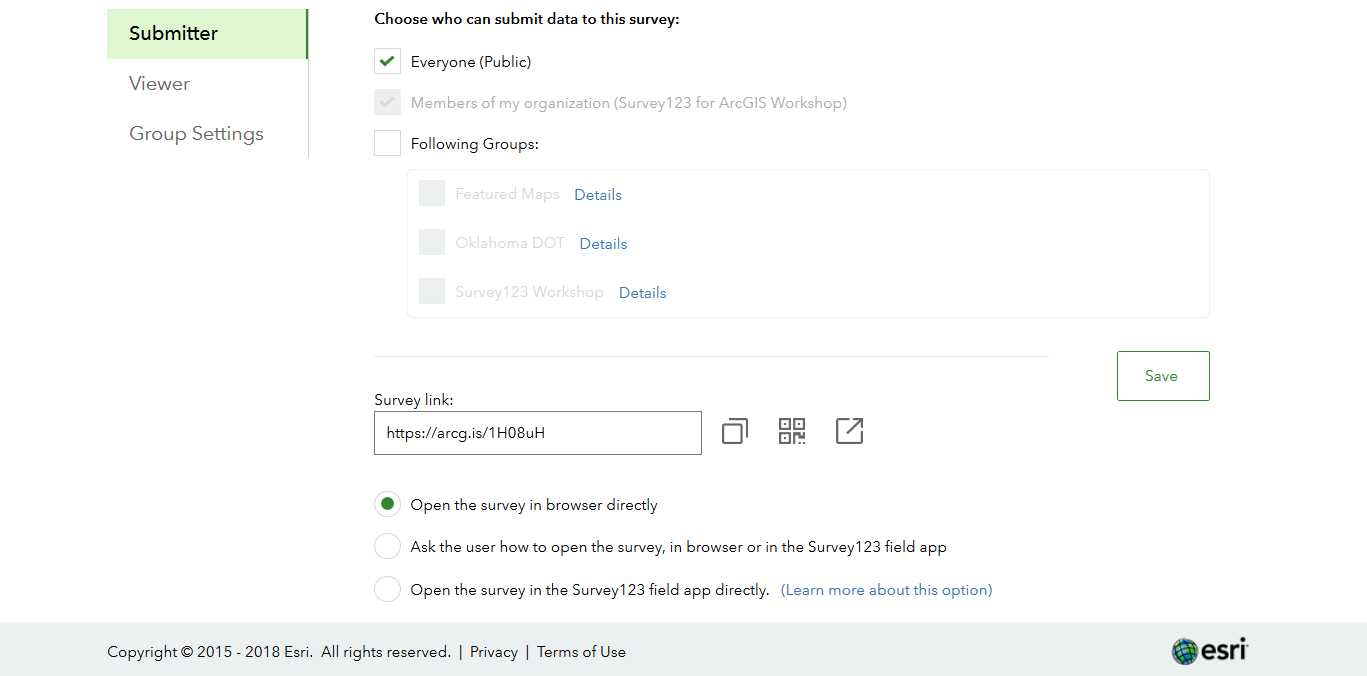Open Details for Survey123 Workshop
Image resolution: width=1367 pixels, height=676 pixels.
pyautogui.click(x=642, y=293)
